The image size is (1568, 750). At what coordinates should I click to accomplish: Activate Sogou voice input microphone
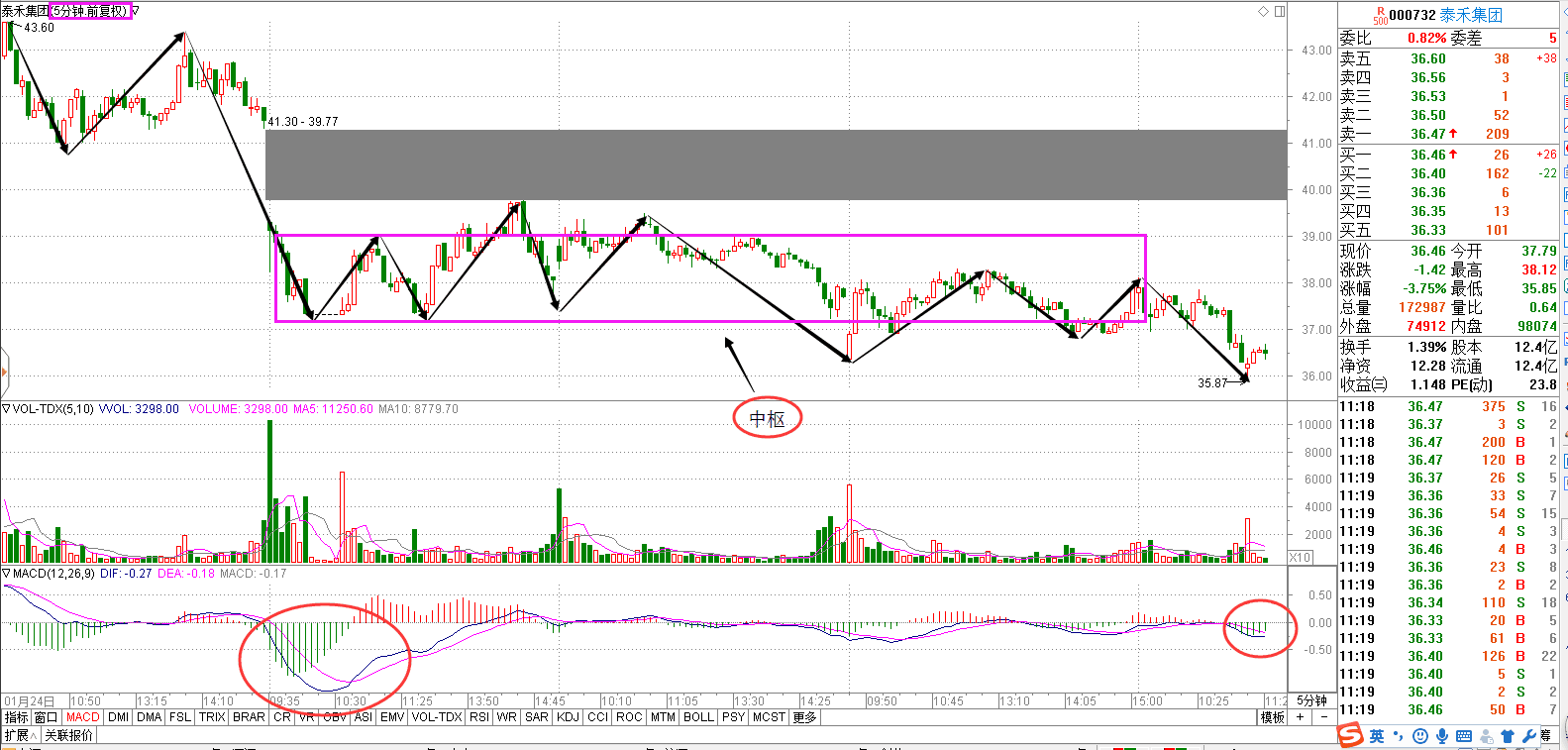[x=1442, y=736]
